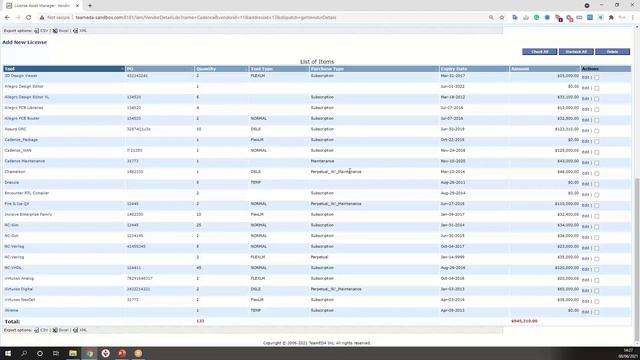Tick the Chameleon row checkbox
The width and height of the screenshot is (640, 360).
[596, 173]
